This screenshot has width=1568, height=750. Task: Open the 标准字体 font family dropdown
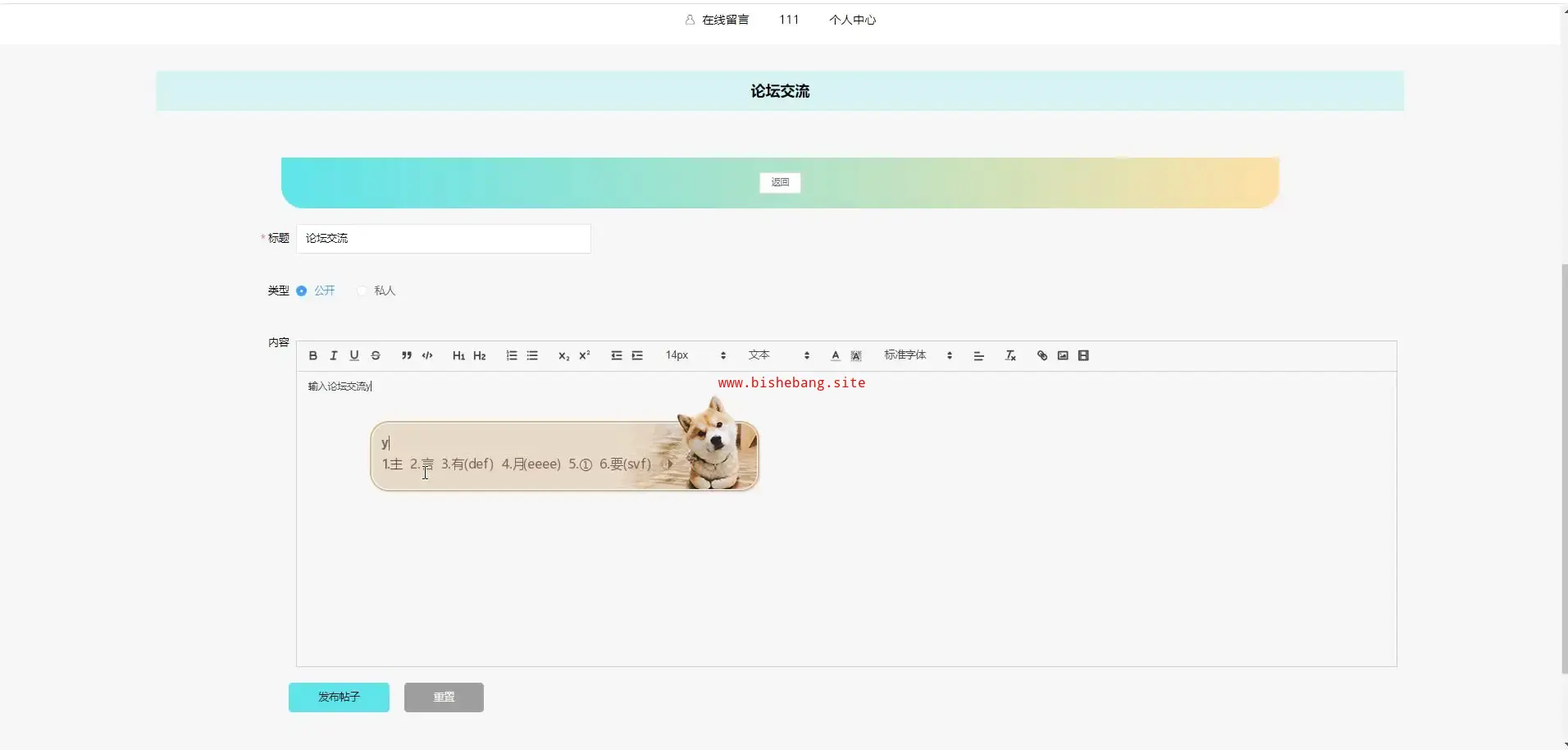click(918, 355)
